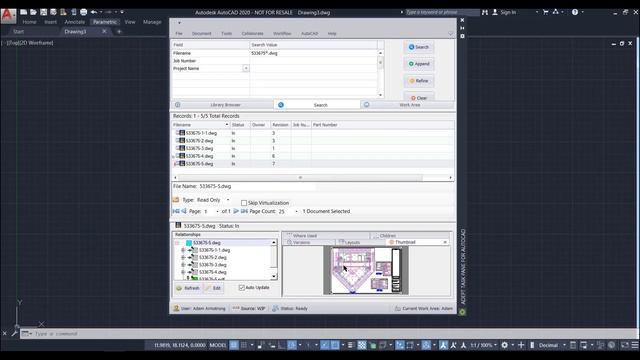Collapse the 533675-5.dwg relationships root node
Screen dimensions: 640x360
(x=177, y=243)
